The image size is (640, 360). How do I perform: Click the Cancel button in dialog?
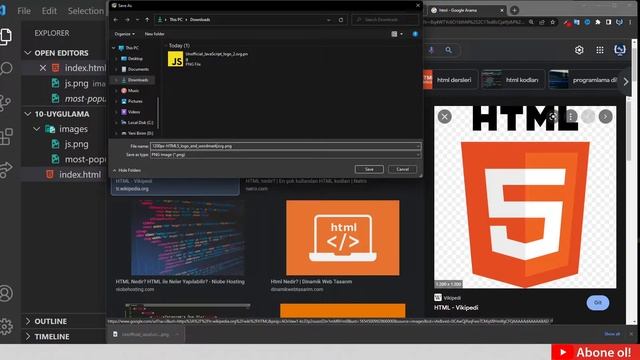coord(402,169)
